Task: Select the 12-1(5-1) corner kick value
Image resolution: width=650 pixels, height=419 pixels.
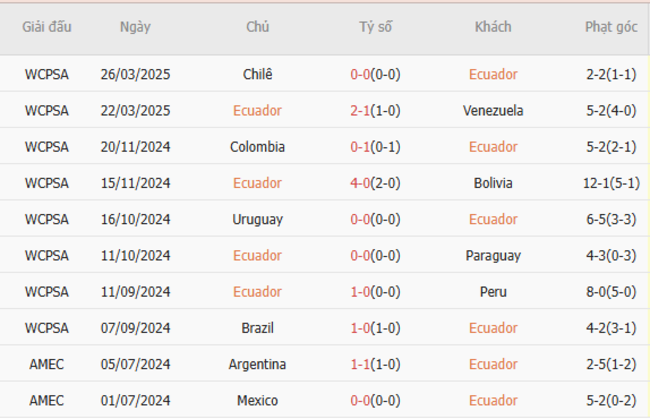Action: [x=611, y=183]
